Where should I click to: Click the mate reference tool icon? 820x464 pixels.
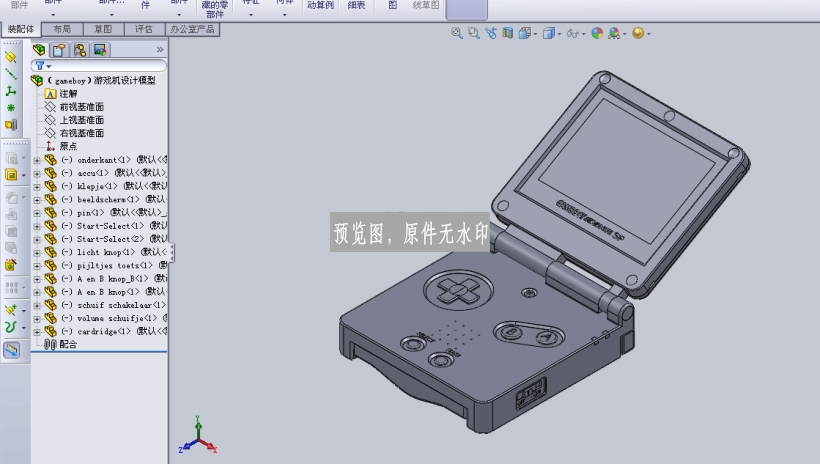(x=11, y=125)
